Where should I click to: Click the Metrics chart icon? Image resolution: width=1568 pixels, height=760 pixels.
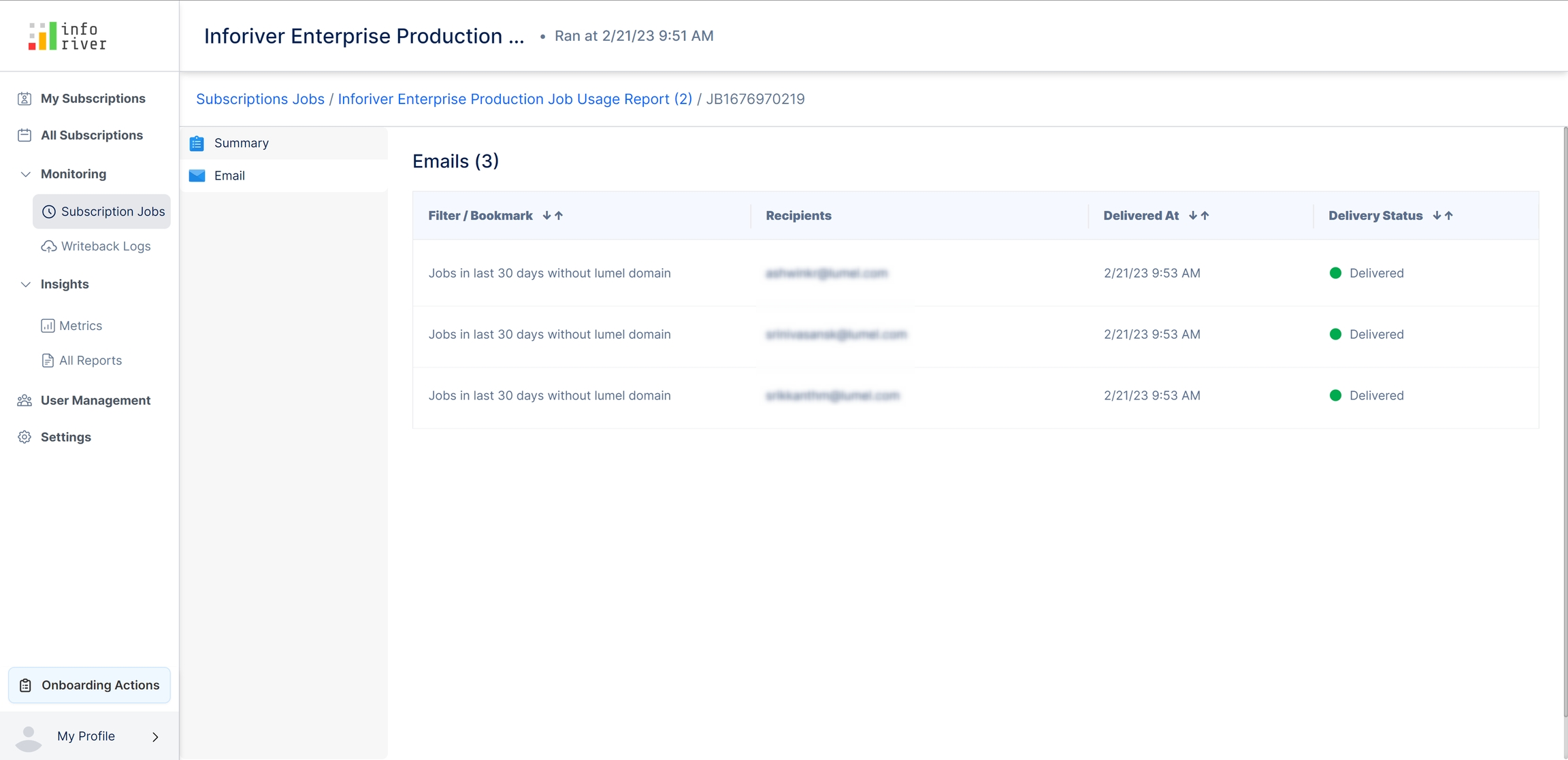pyautogui.click(x=48, y=326)
